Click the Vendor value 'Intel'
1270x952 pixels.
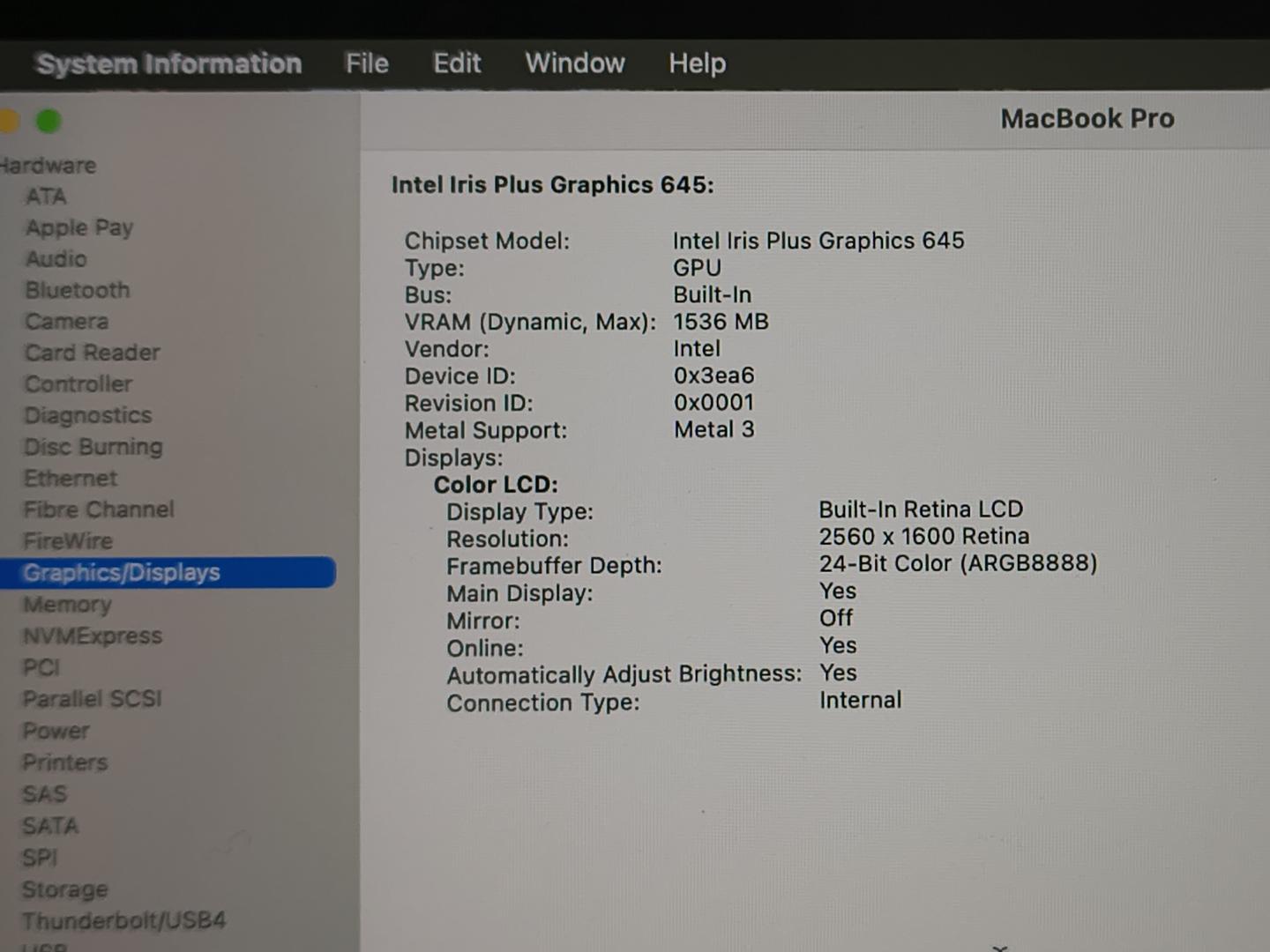[697, 349]
